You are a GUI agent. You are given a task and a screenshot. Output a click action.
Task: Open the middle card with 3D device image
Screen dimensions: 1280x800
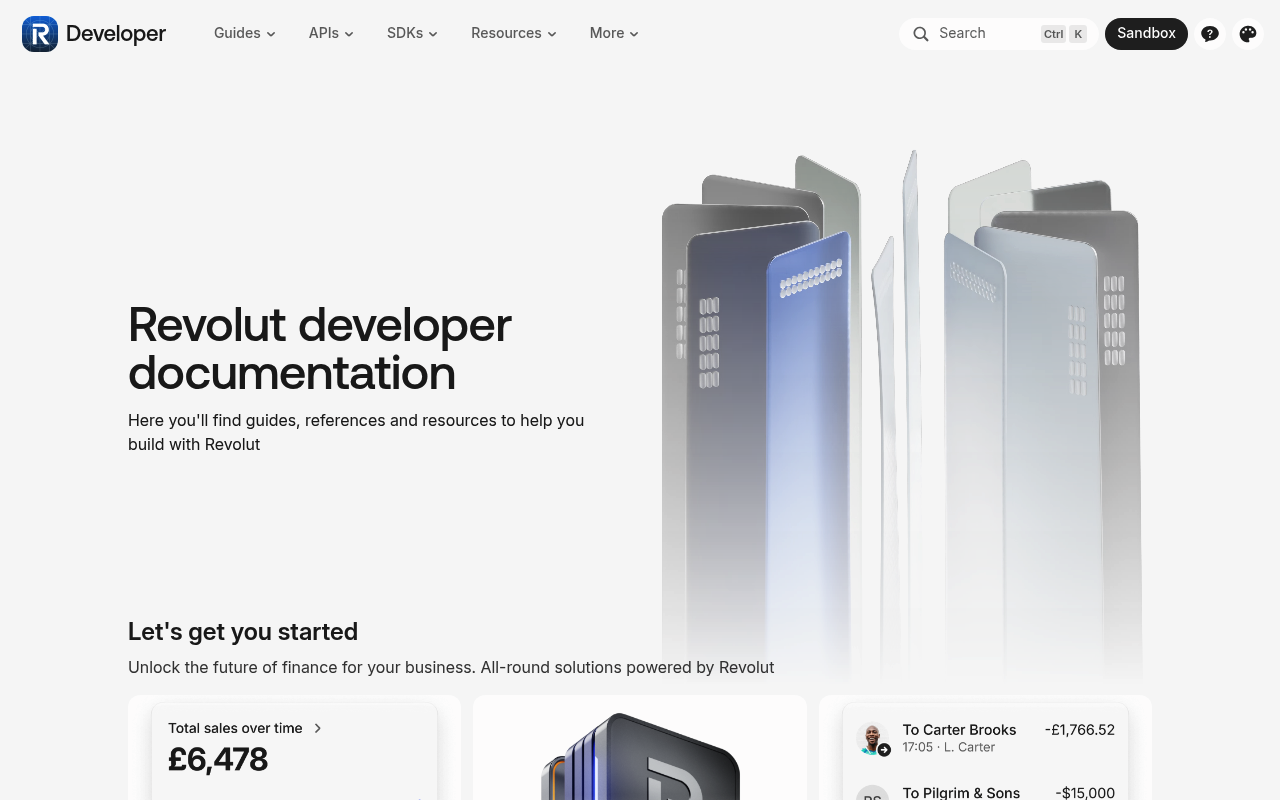[x=640, y=748]
